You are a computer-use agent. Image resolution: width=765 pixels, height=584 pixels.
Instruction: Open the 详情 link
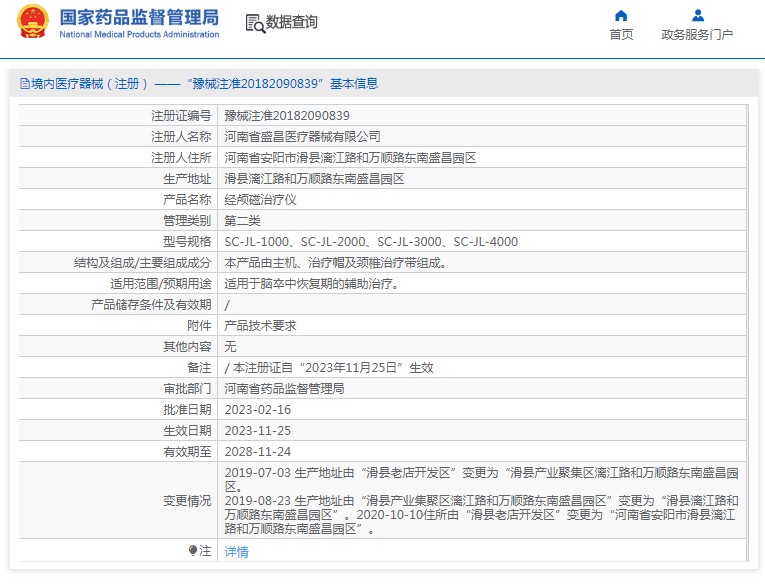coord(236,552)
